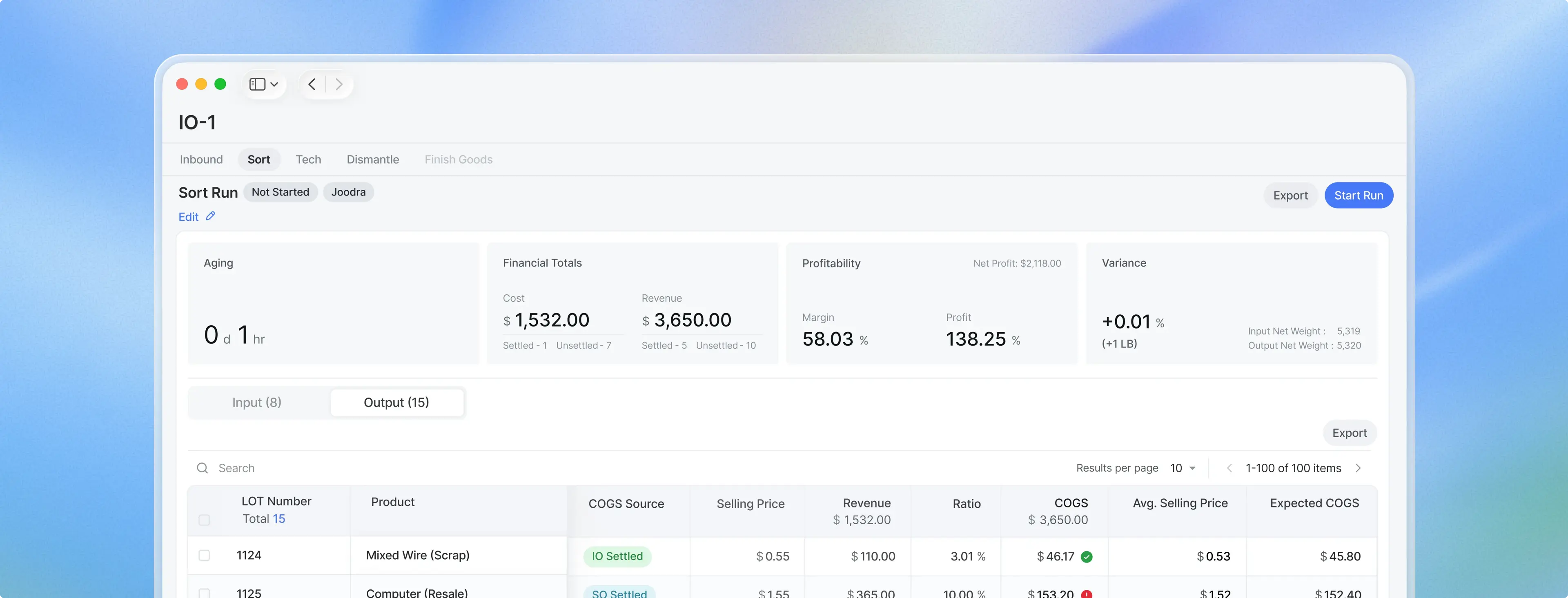This screenshot has height=598, width=1568.
Task: Click the Revenue column header
Action: pyautogui.click(x=867, y=503)
